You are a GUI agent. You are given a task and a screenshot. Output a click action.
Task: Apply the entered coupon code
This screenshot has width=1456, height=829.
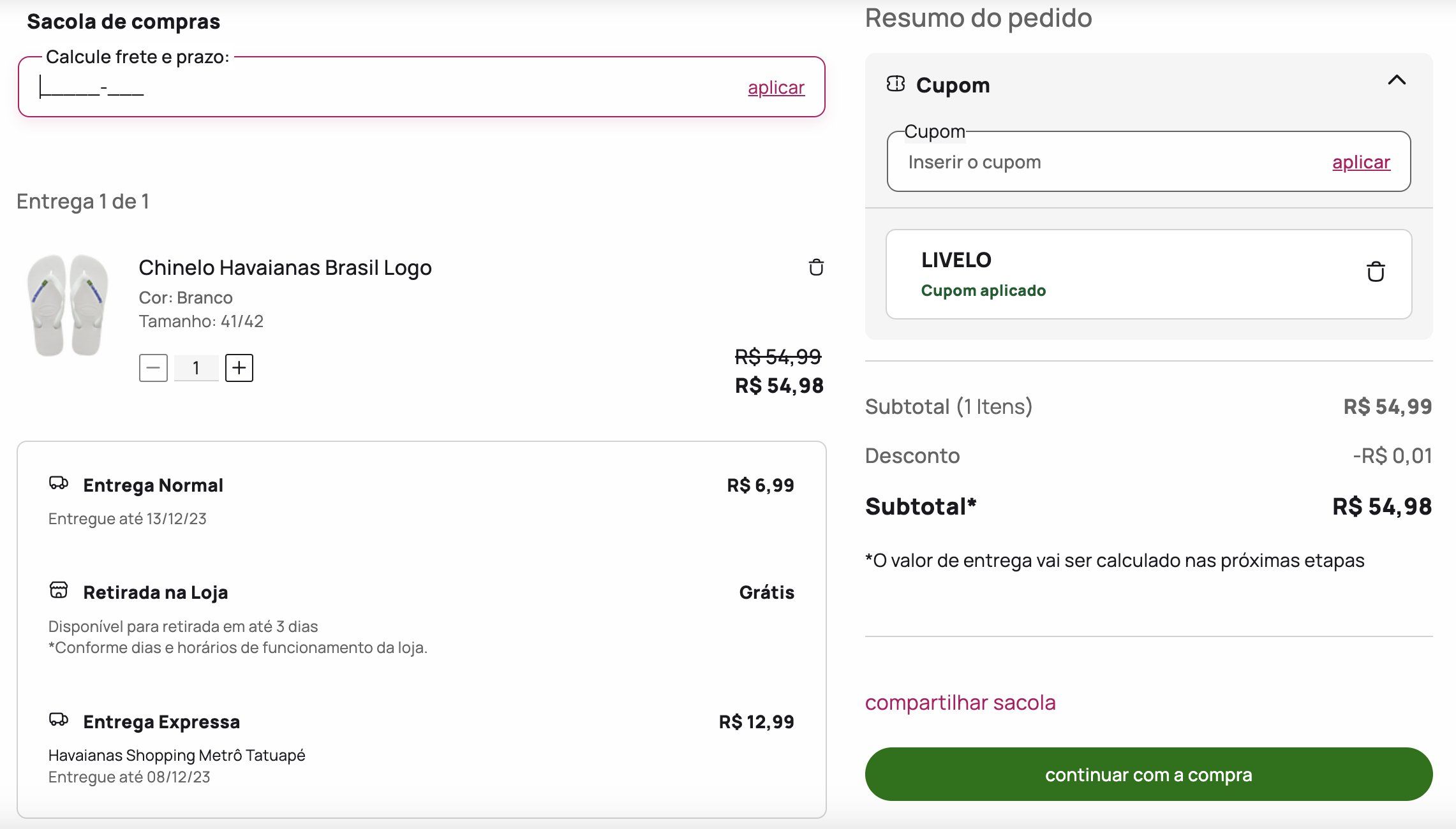tap(1361, 162)
